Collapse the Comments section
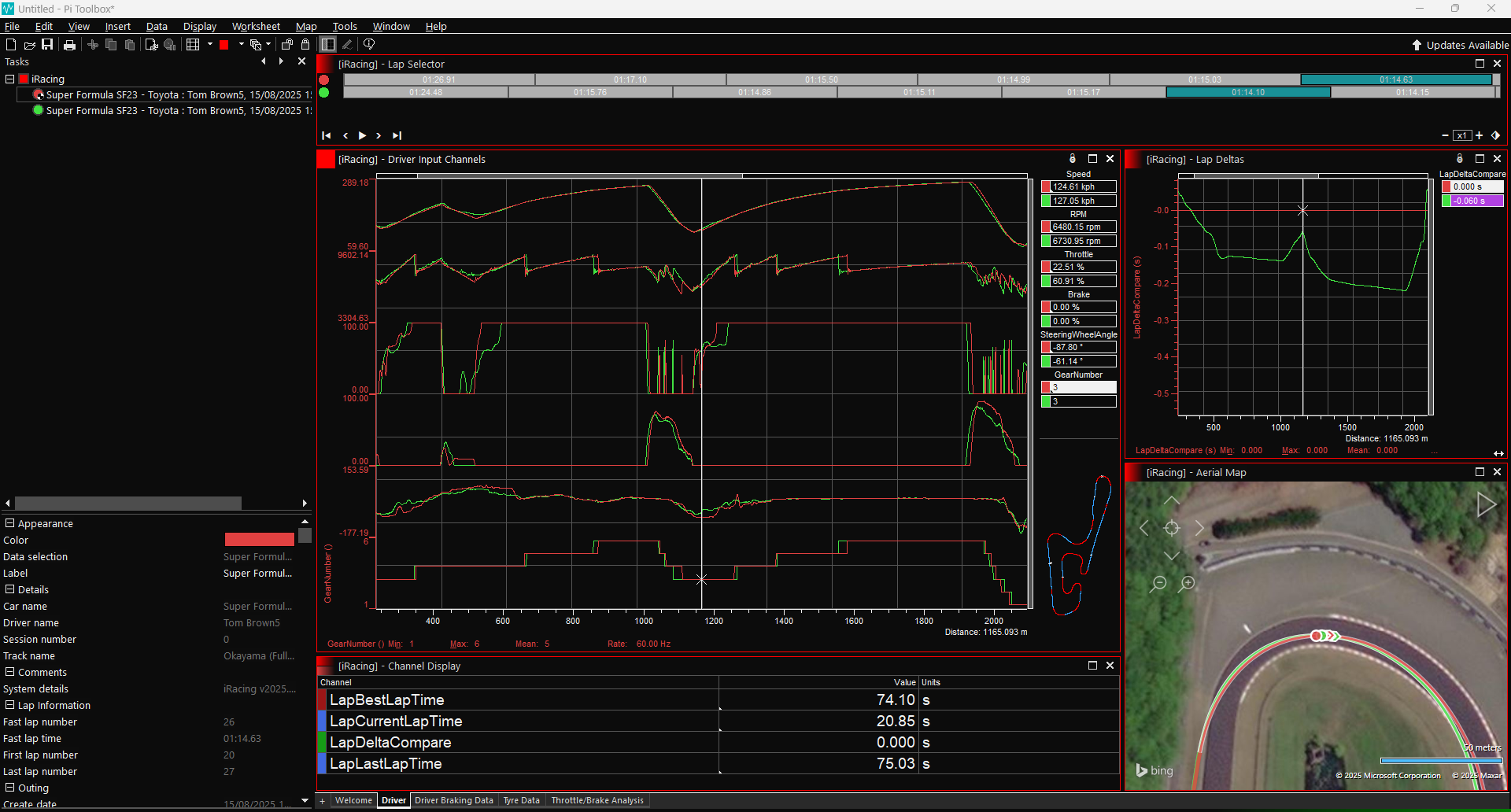 pos(9,672)
